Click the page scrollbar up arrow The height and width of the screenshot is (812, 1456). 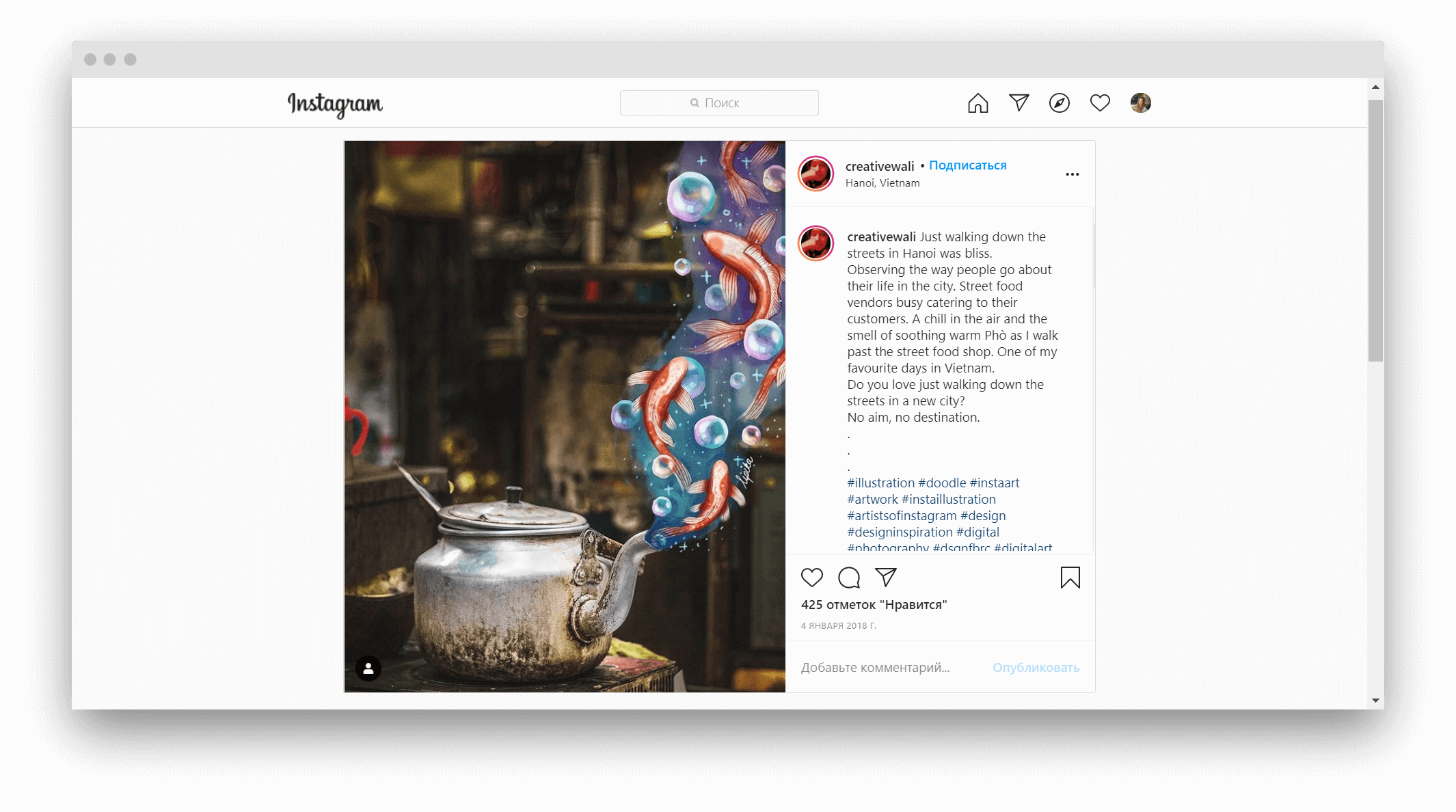pos(1376,87)
